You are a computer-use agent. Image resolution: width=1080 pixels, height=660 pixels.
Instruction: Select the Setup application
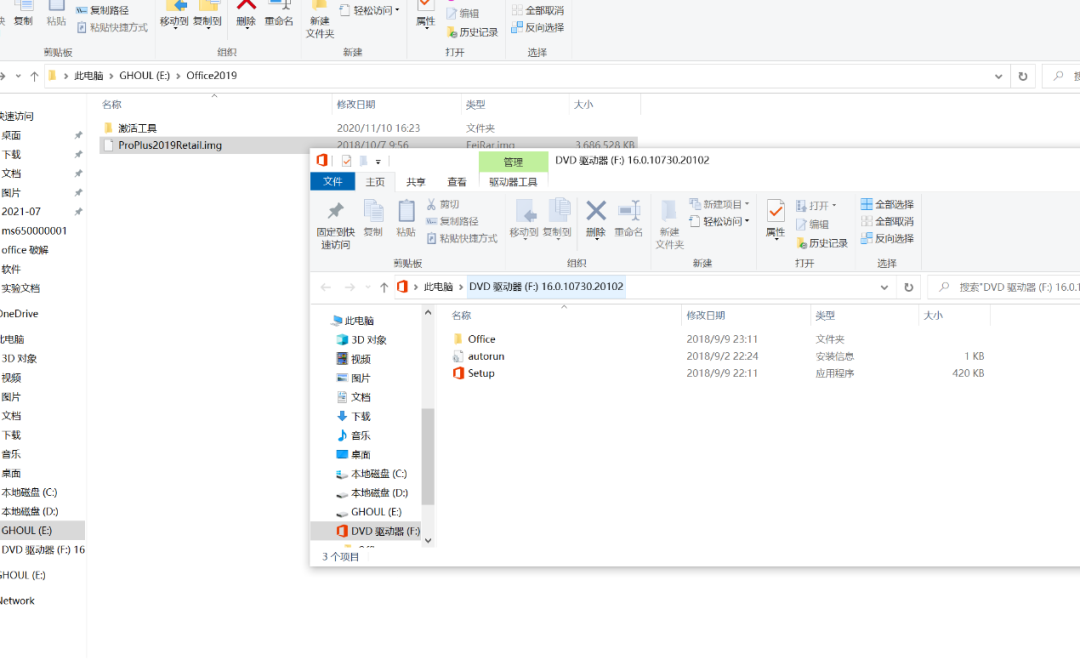point(481,373)
